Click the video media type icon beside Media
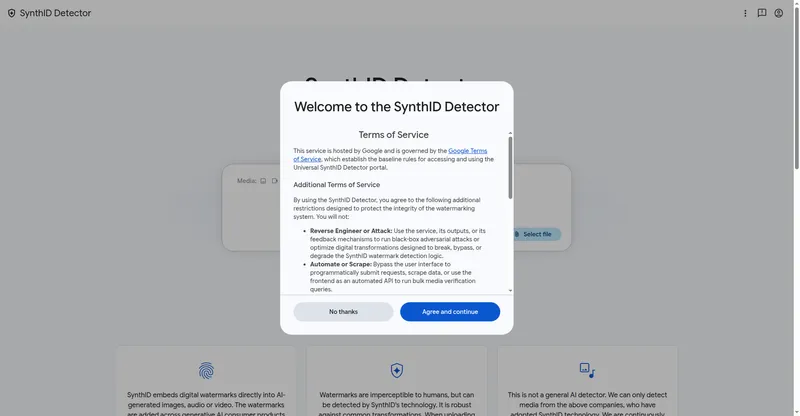Viewport: 800px width, 416px height. coord(274,181)
